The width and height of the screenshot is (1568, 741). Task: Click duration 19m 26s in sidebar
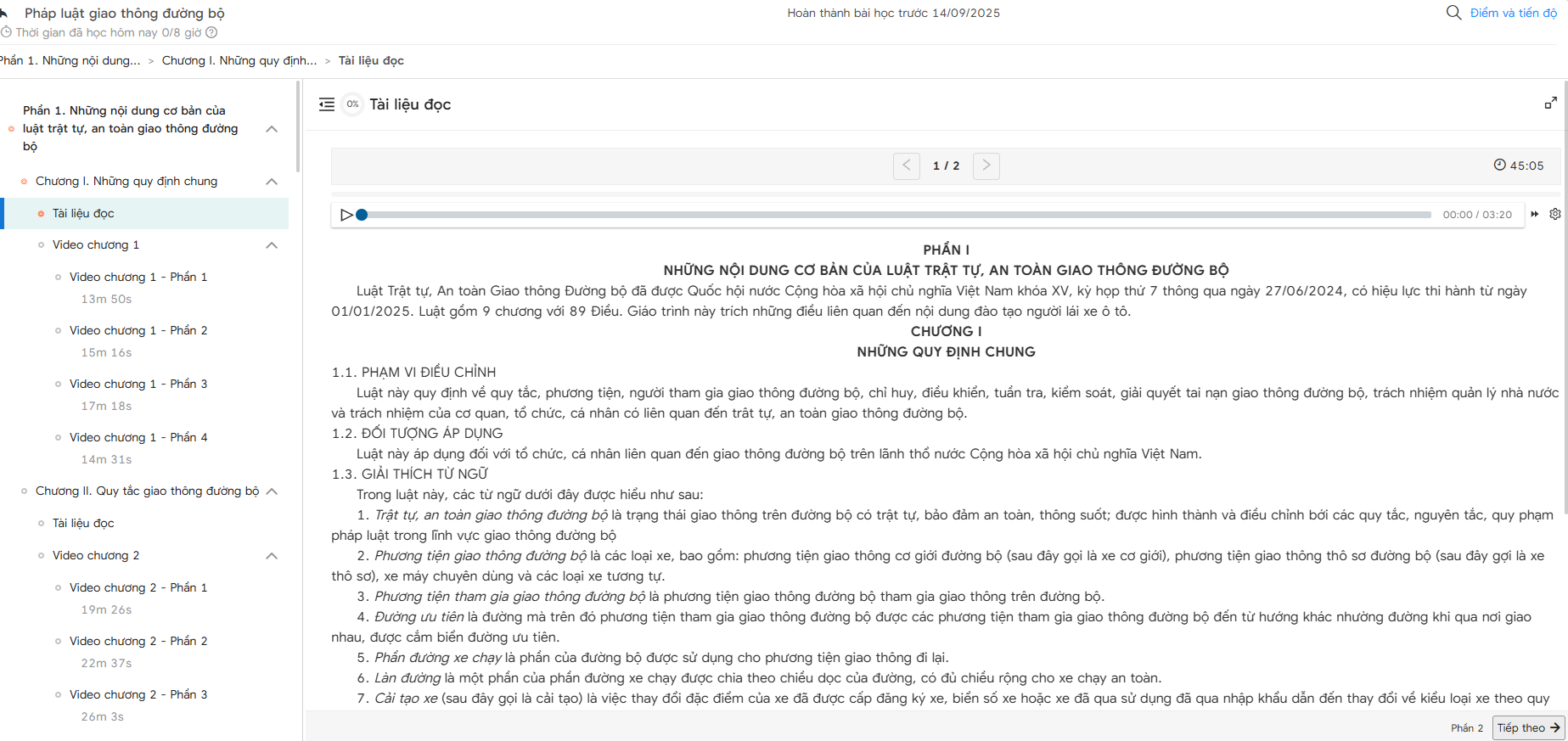click(106, 609)
